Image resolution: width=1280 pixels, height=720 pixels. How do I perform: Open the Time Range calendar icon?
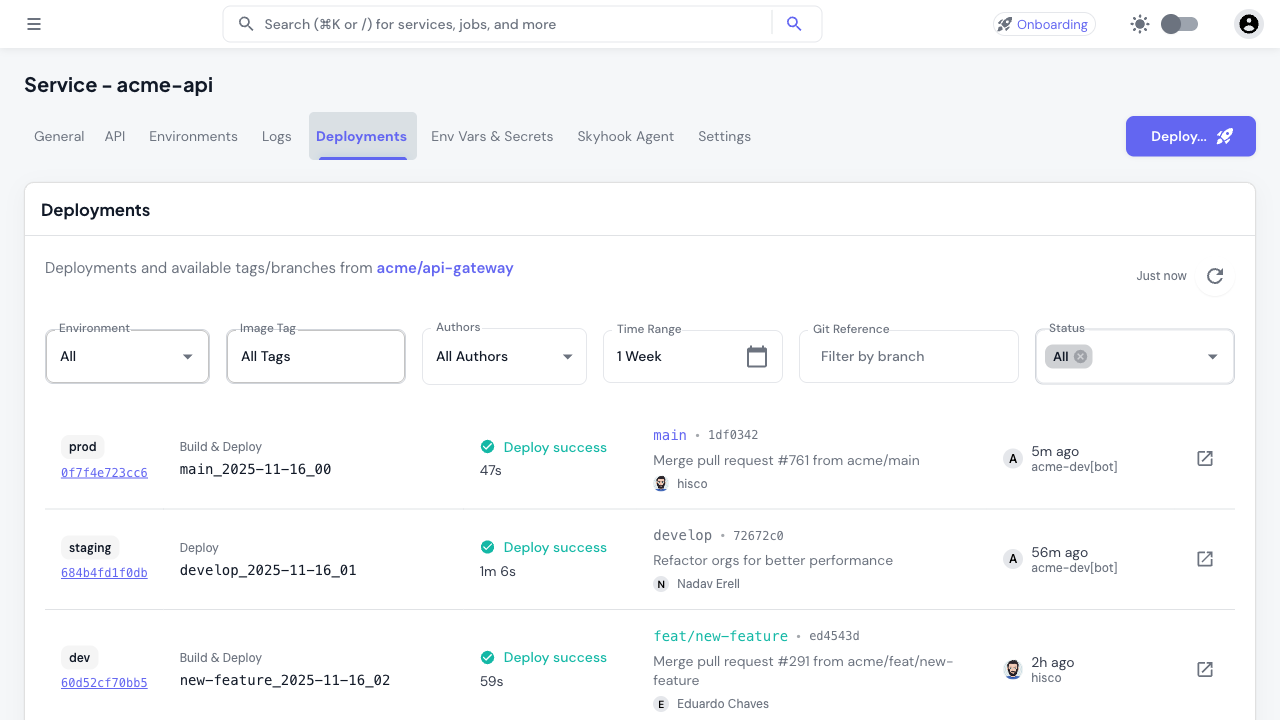click(x=759, y=356)
